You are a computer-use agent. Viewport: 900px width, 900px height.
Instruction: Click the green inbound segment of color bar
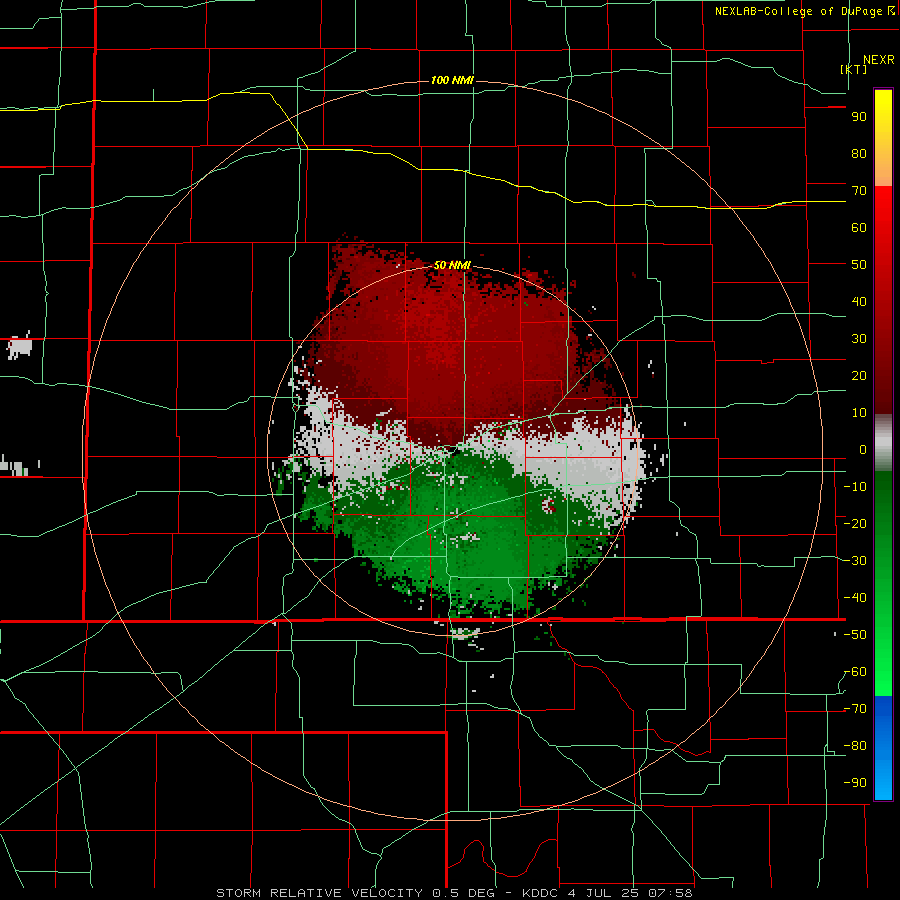(883, 583)
